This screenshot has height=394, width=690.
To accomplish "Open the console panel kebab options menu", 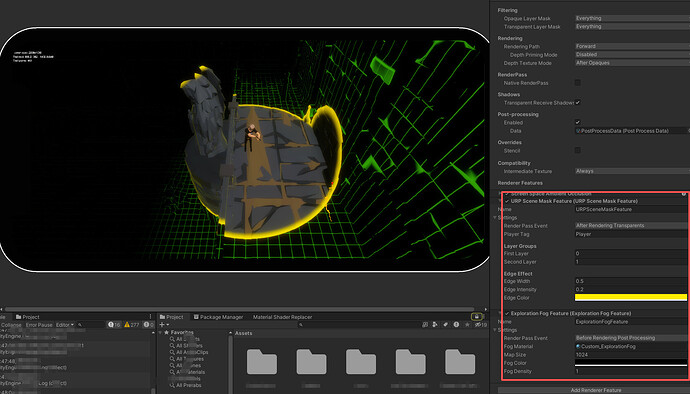I will (x=150, y=317).
